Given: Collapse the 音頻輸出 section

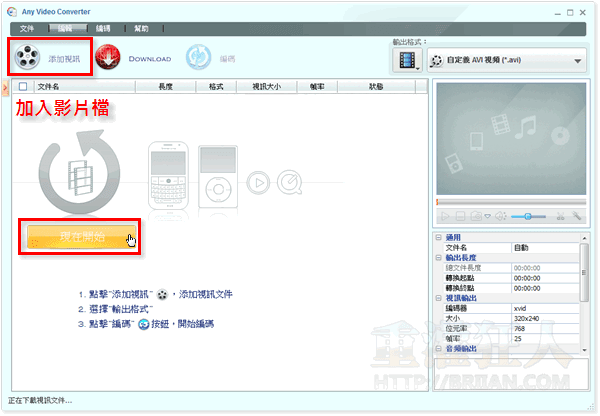Looking at the screenshot, I should (439, 348).
